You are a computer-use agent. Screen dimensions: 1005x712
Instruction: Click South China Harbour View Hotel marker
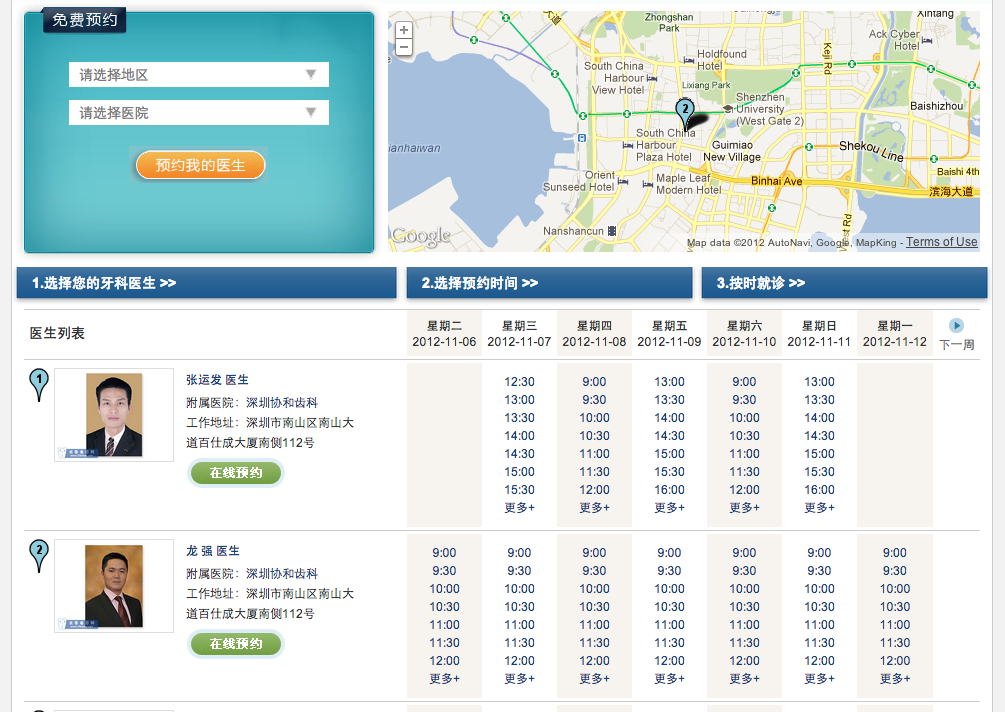point(652,78)
